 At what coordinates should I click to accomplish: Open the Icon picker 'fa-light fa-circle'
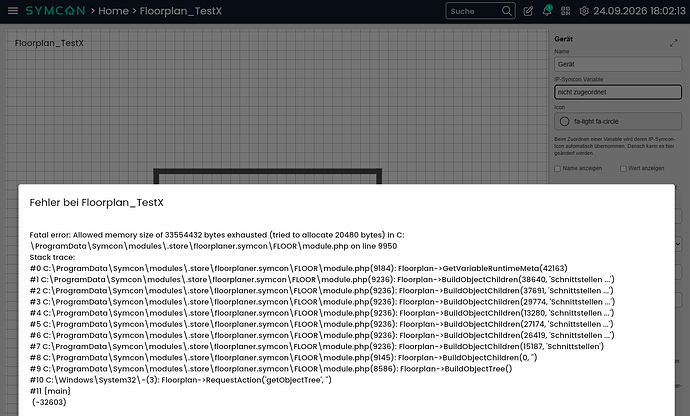click(618, 121)
